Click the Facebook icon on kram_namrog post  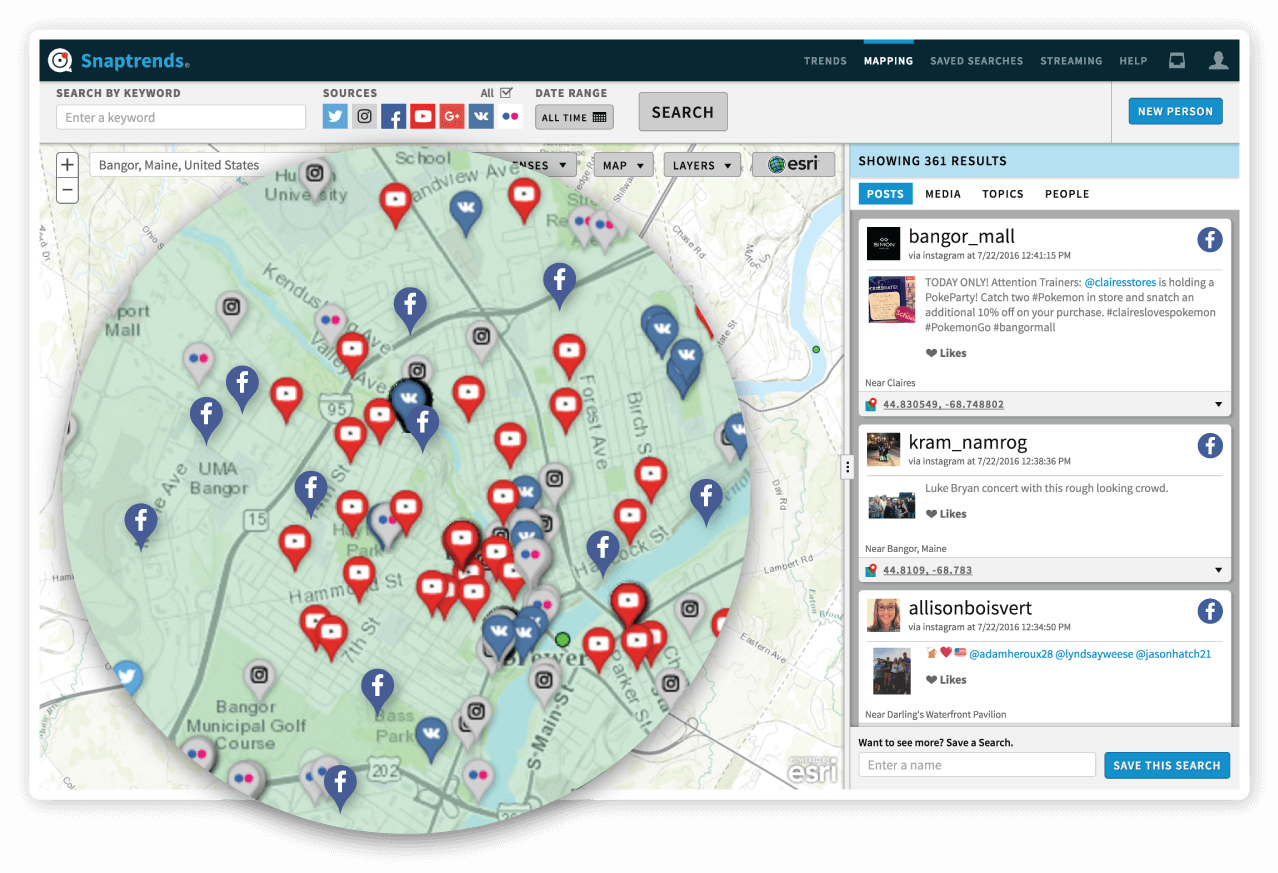[x=1210, y=445]
